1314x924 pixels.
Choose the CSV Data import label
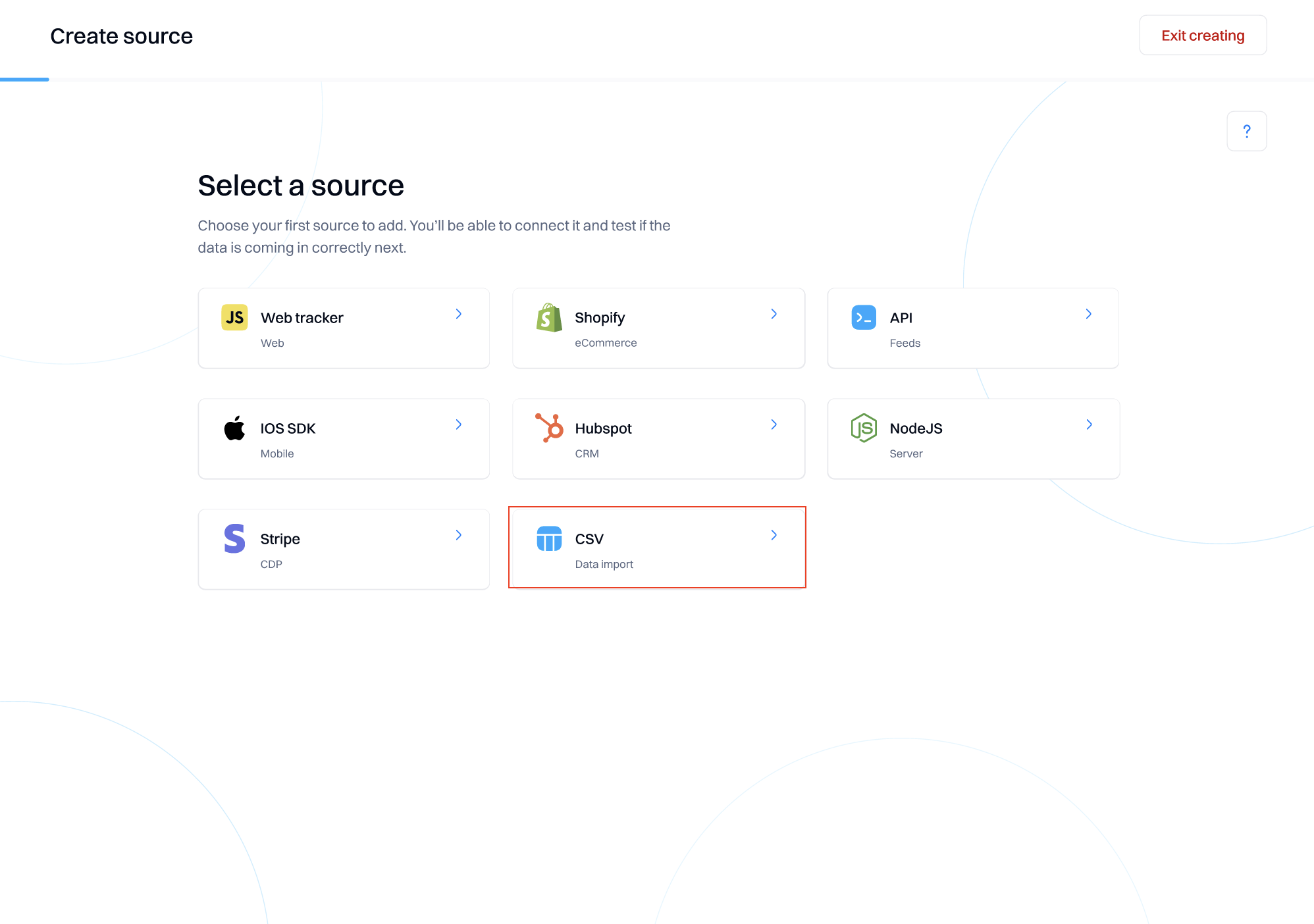tap(604, 564)
